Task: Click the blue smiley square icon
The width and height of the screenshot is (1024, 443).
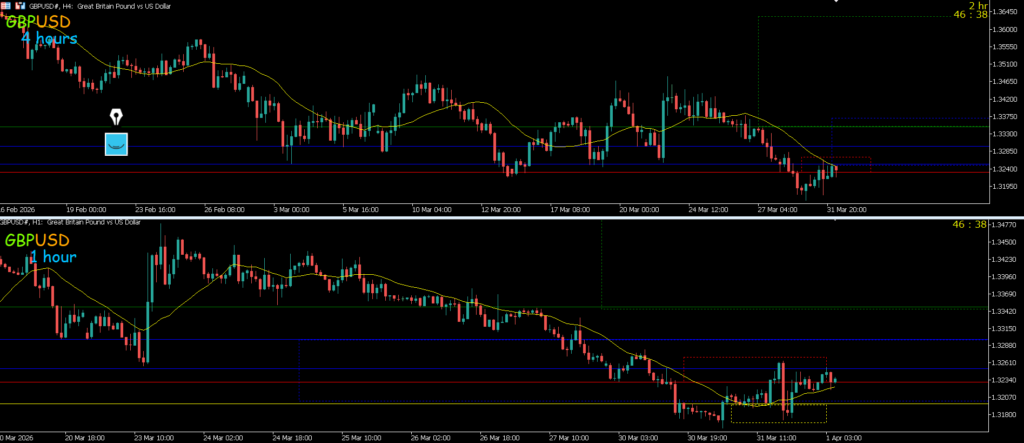Action: click(117, 144)
